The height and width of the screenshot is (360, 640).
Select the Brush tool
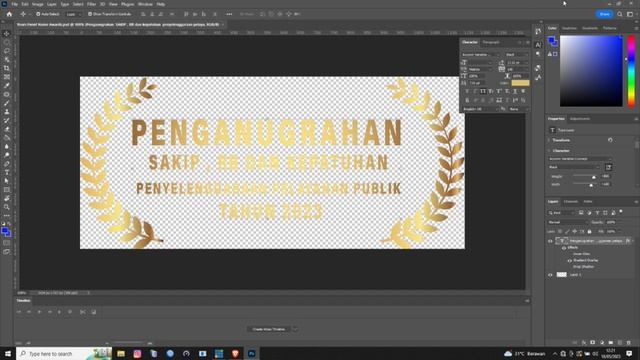(7, 103)
